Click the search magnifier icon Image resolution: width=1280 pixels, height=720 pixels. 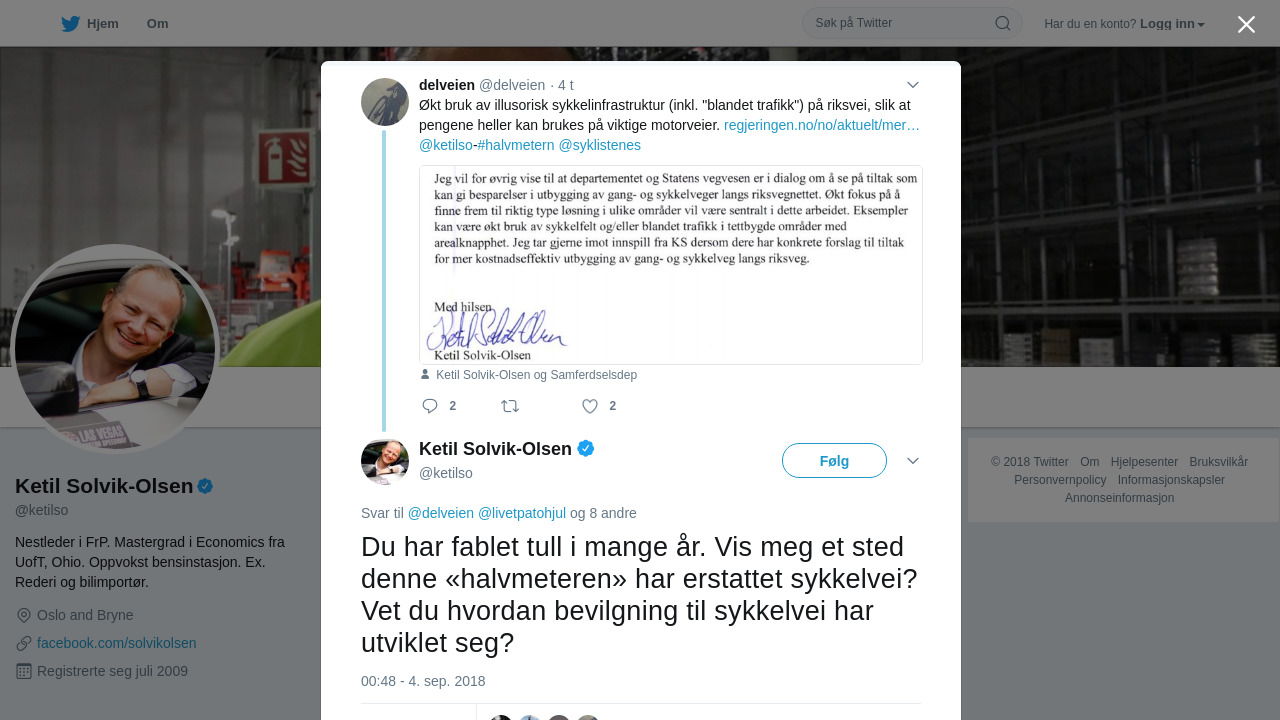[1002, 23]
